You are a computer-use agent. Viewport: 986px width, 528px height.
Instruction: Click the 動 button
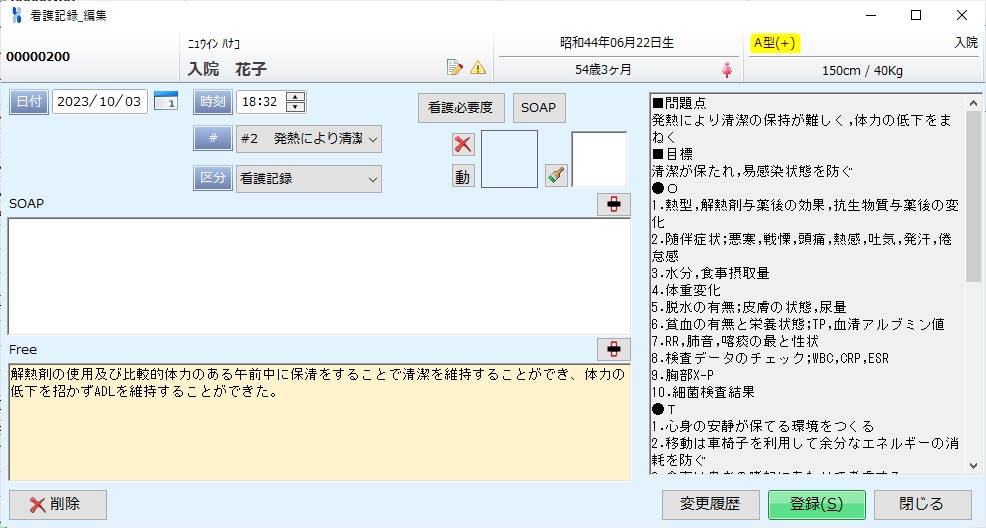pos(463,177)
